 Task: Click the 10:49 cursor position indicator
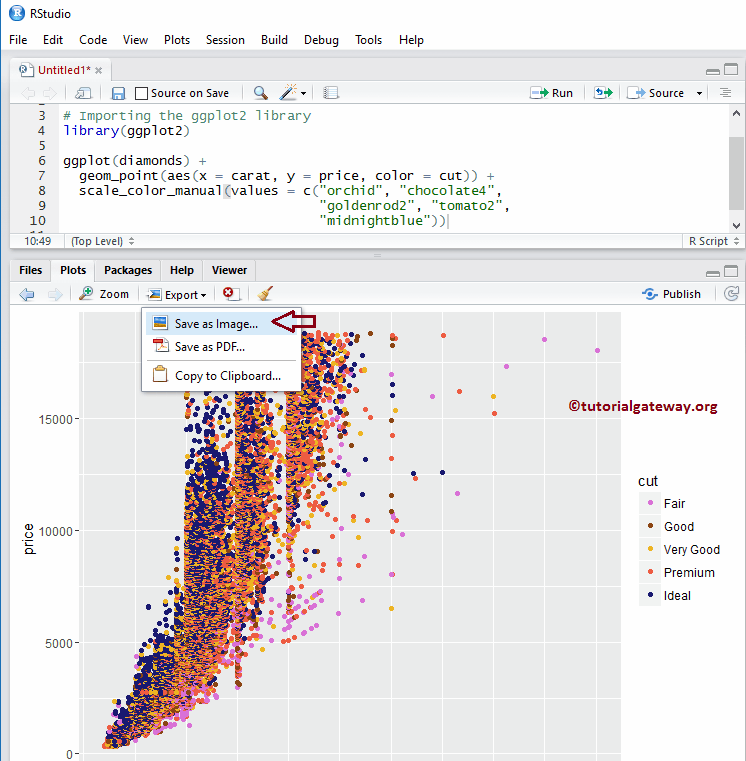coord(37,241)
